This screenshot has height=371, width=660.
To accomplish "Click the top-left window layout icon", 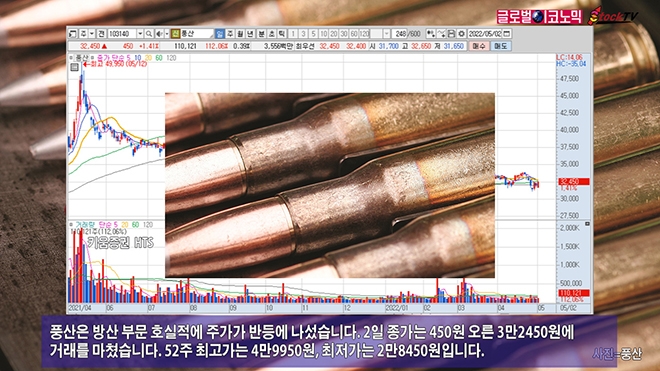I will point(72,34).
